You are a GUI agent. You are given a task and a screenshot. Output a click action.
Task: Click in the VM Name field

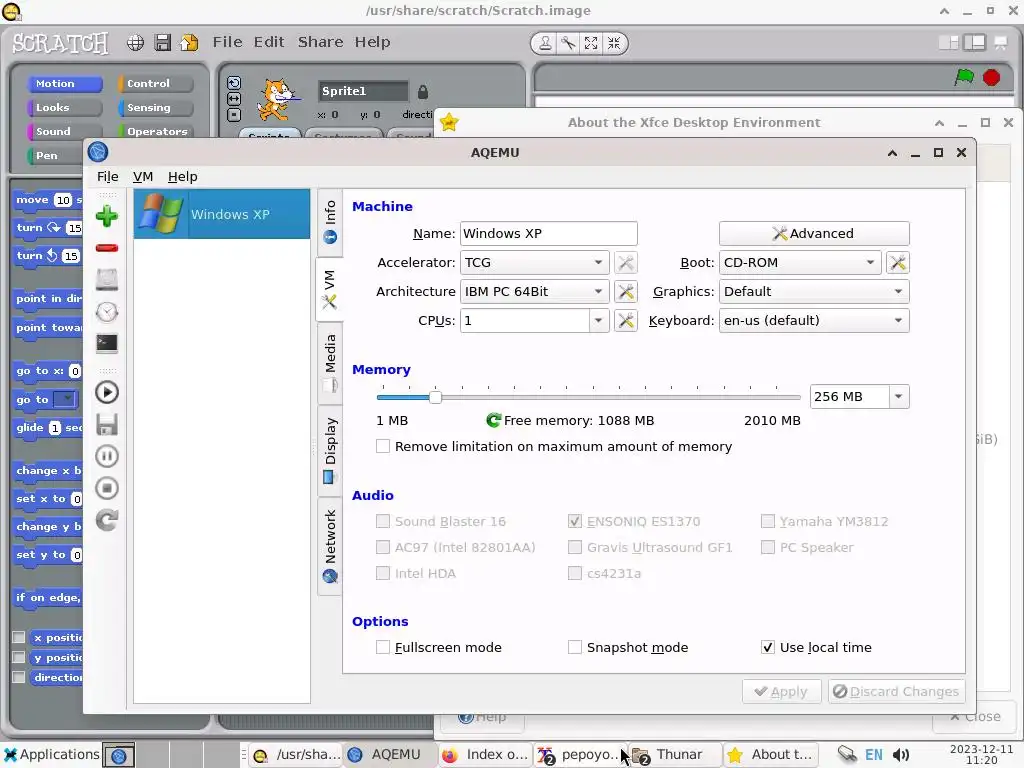point(549,233)
